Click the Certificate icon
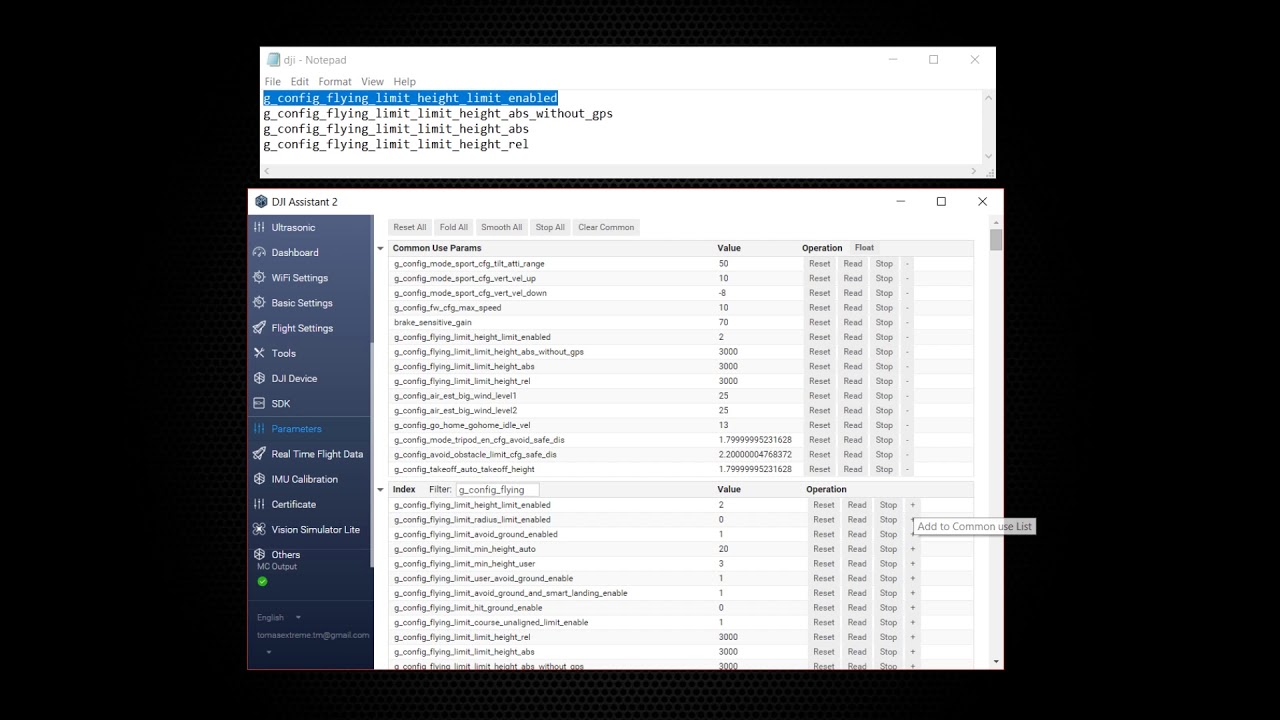This screenshot has width=1280, height=720. [x=260, y=504]
